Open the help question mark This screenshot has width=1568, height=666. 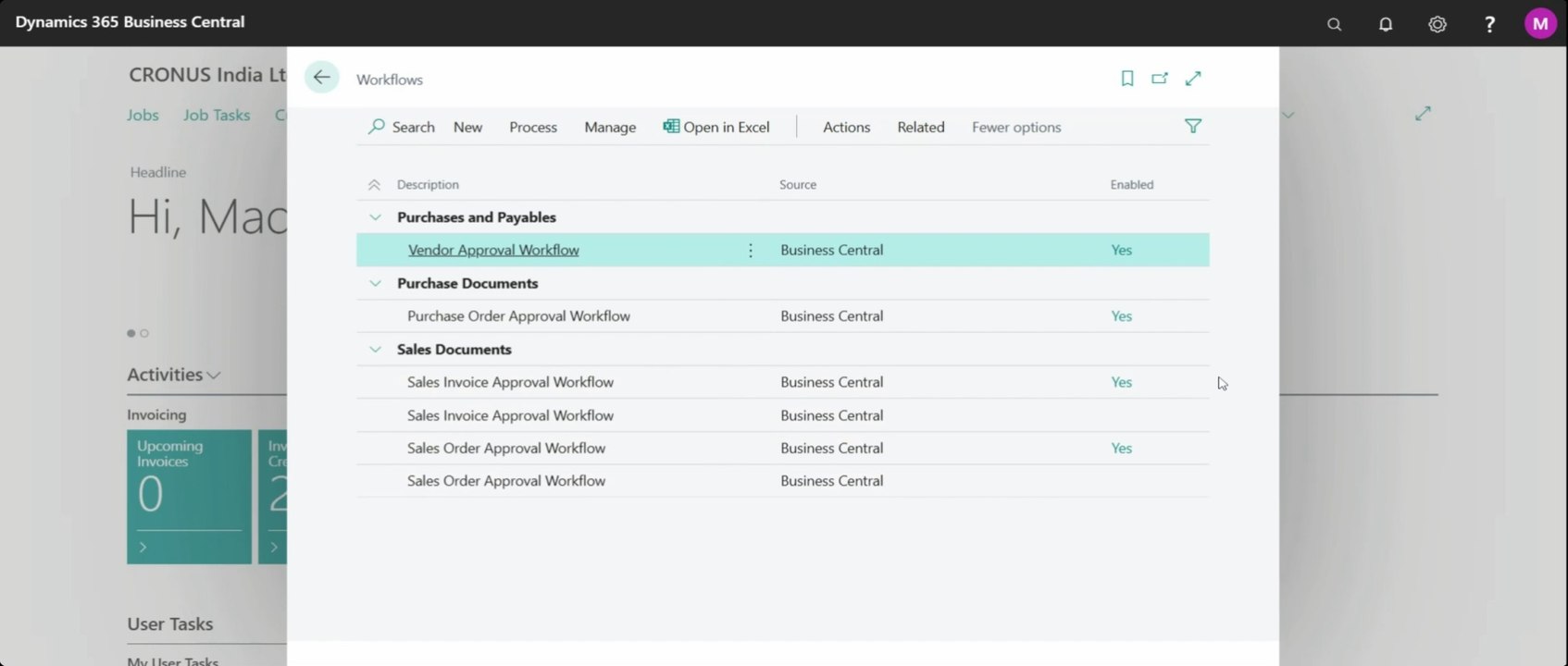1489,24
